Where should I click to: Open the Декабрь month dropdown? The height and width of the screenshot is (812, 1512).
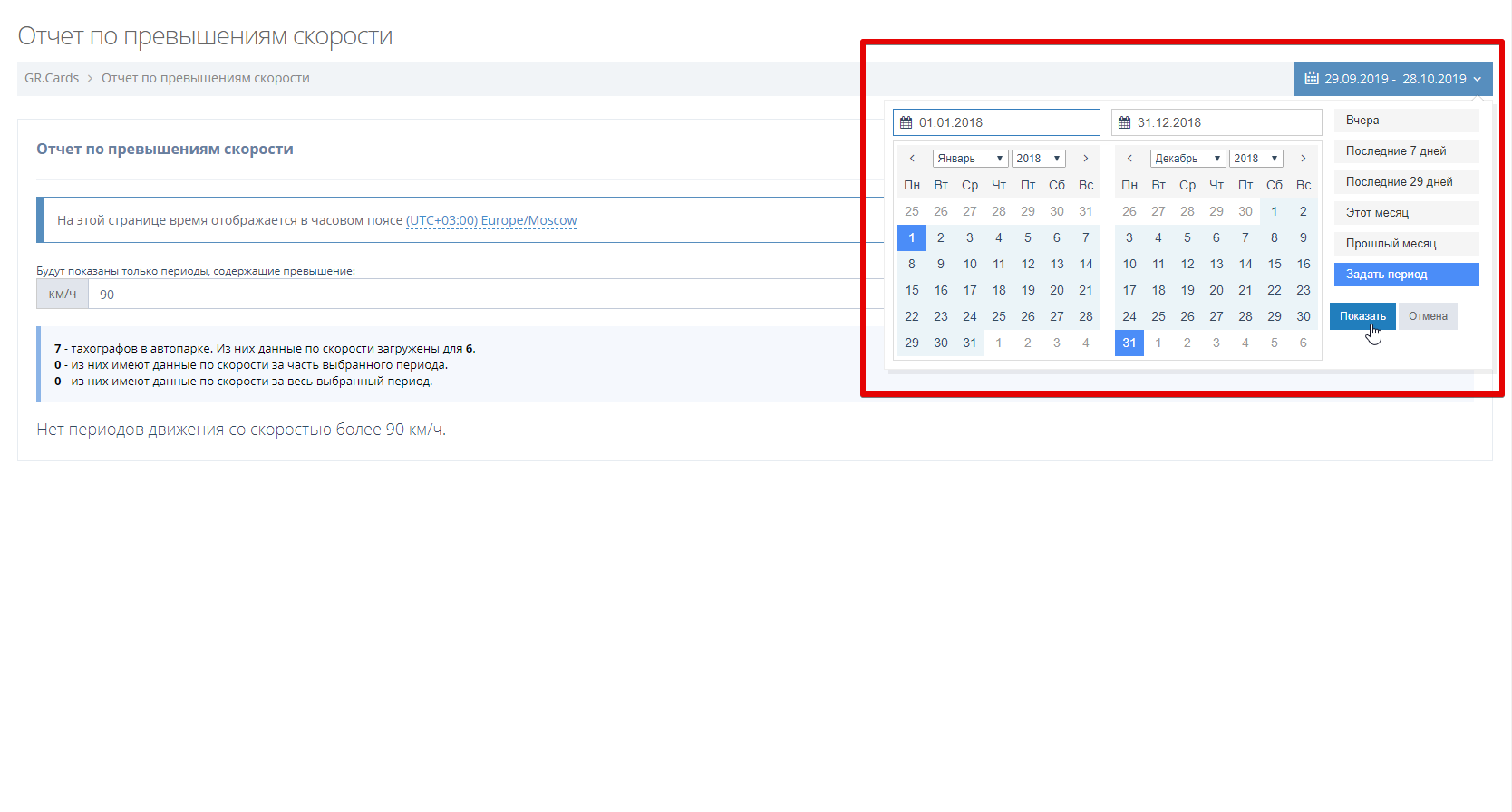pos(1187,159)
